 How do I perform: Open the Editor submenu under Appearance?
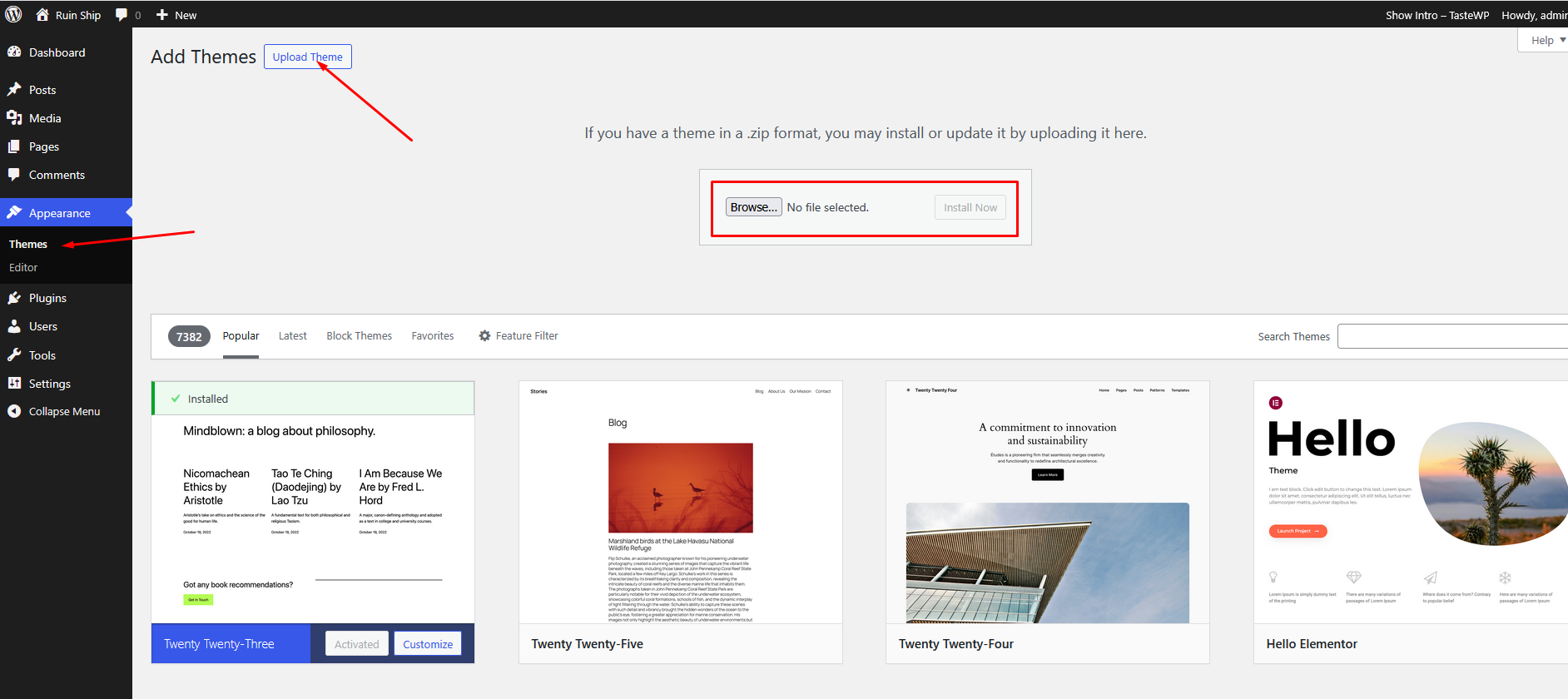click(23, 267)
